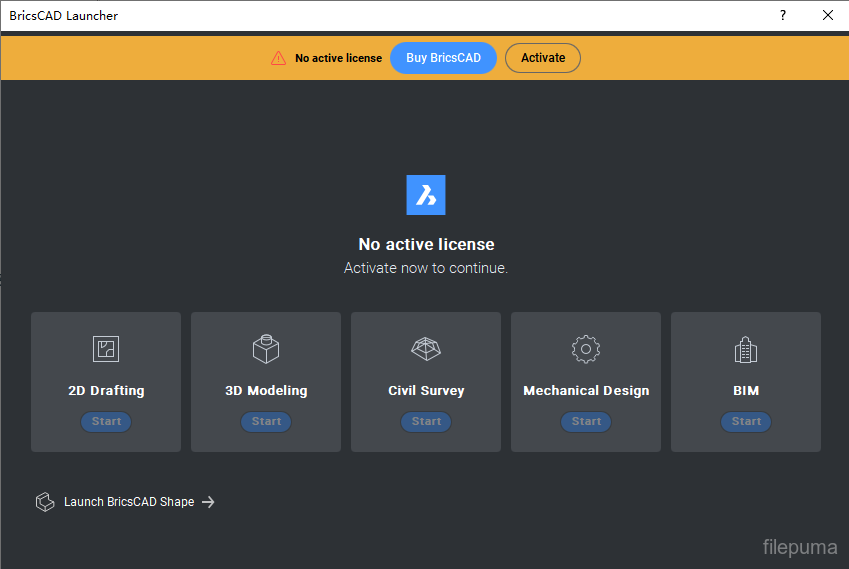
Task: Start the BIM workspace
Action: click(x=746, y=422)
